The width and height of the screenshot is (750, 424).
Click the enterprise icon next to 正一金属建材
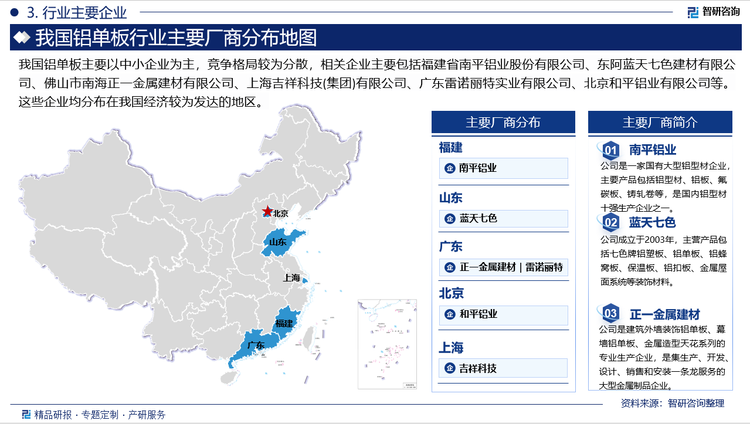coord(450,267)
